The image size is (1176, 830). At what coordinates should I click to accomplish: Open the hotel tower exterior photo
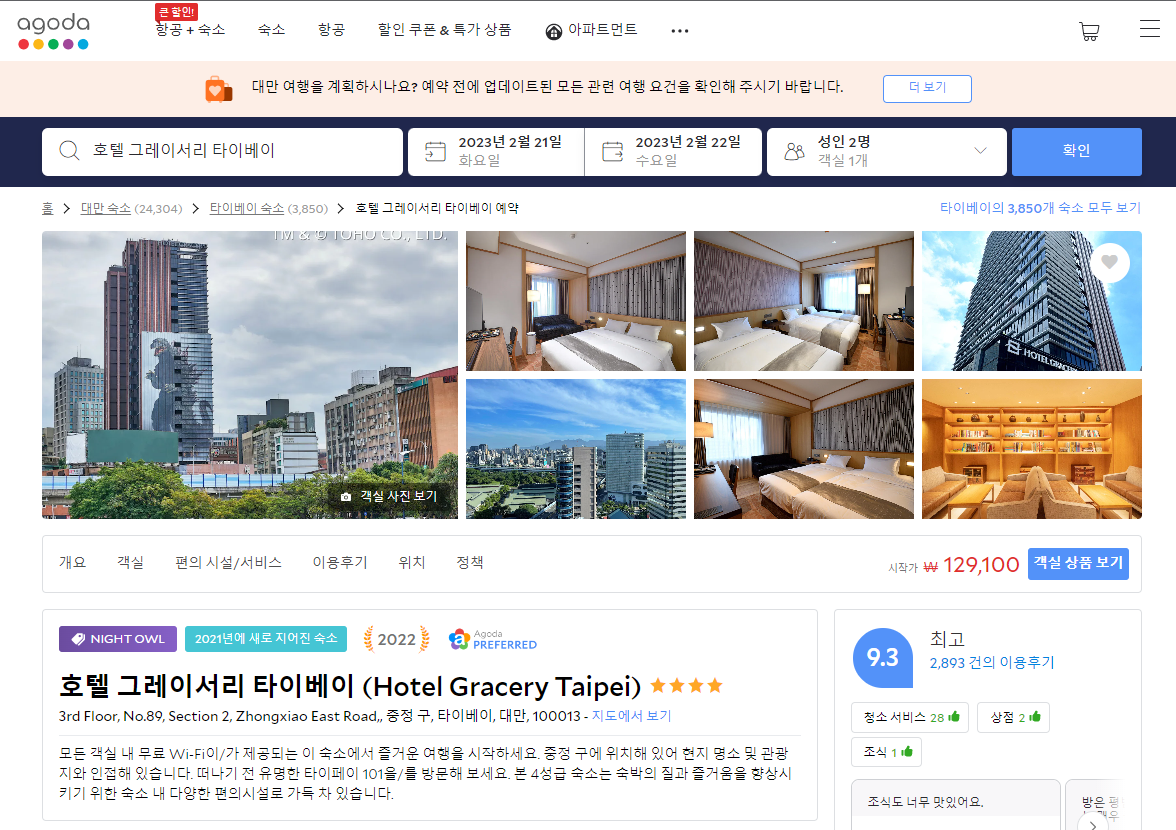coord(1031,301)
